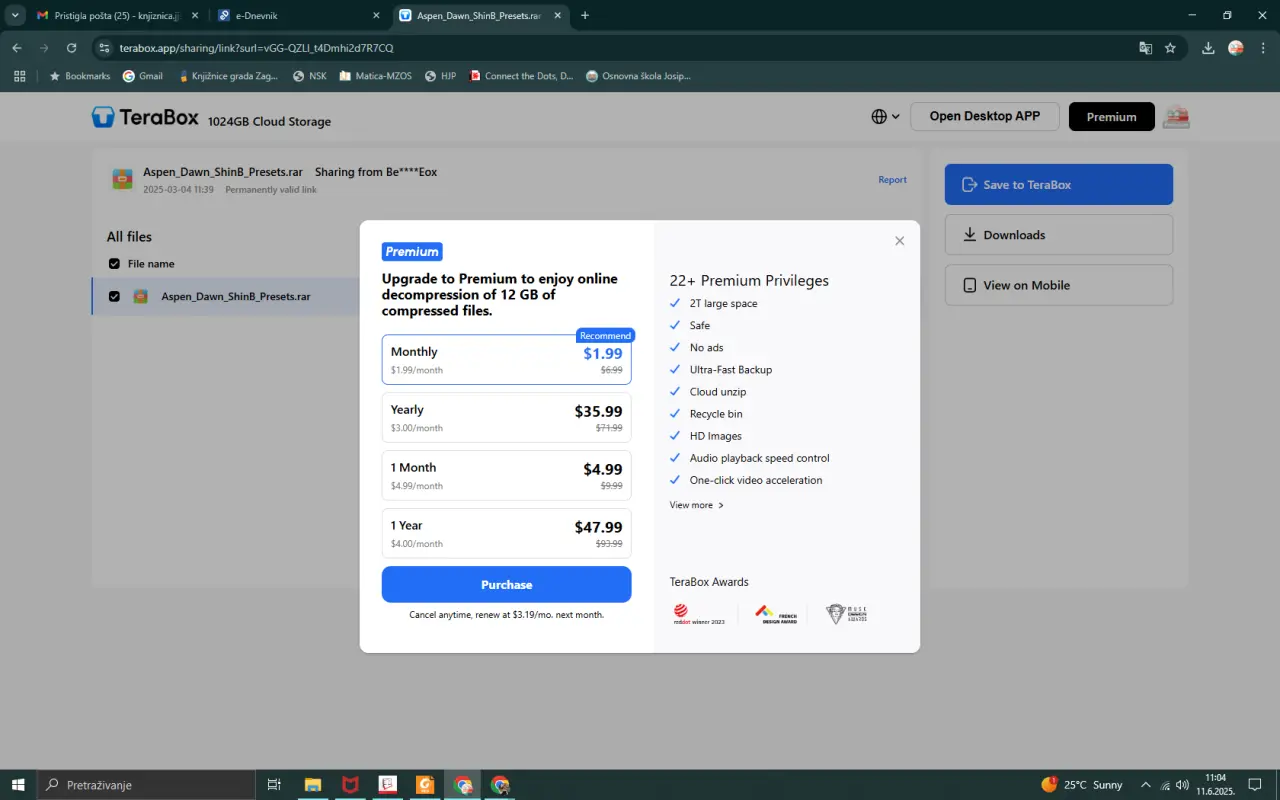
Task: Click the gift box icon near Premium
Action: click(1176, 117)
